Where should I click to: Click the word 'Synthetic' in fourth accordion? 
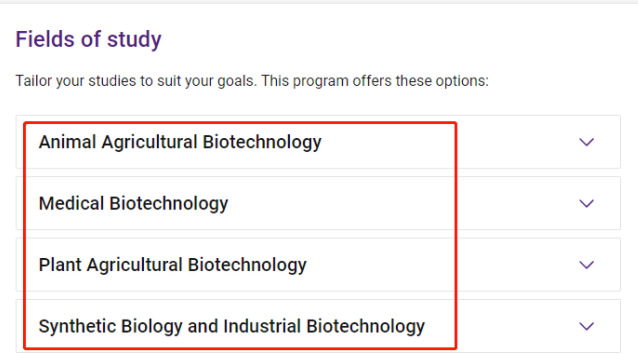(x=77, y=326)
